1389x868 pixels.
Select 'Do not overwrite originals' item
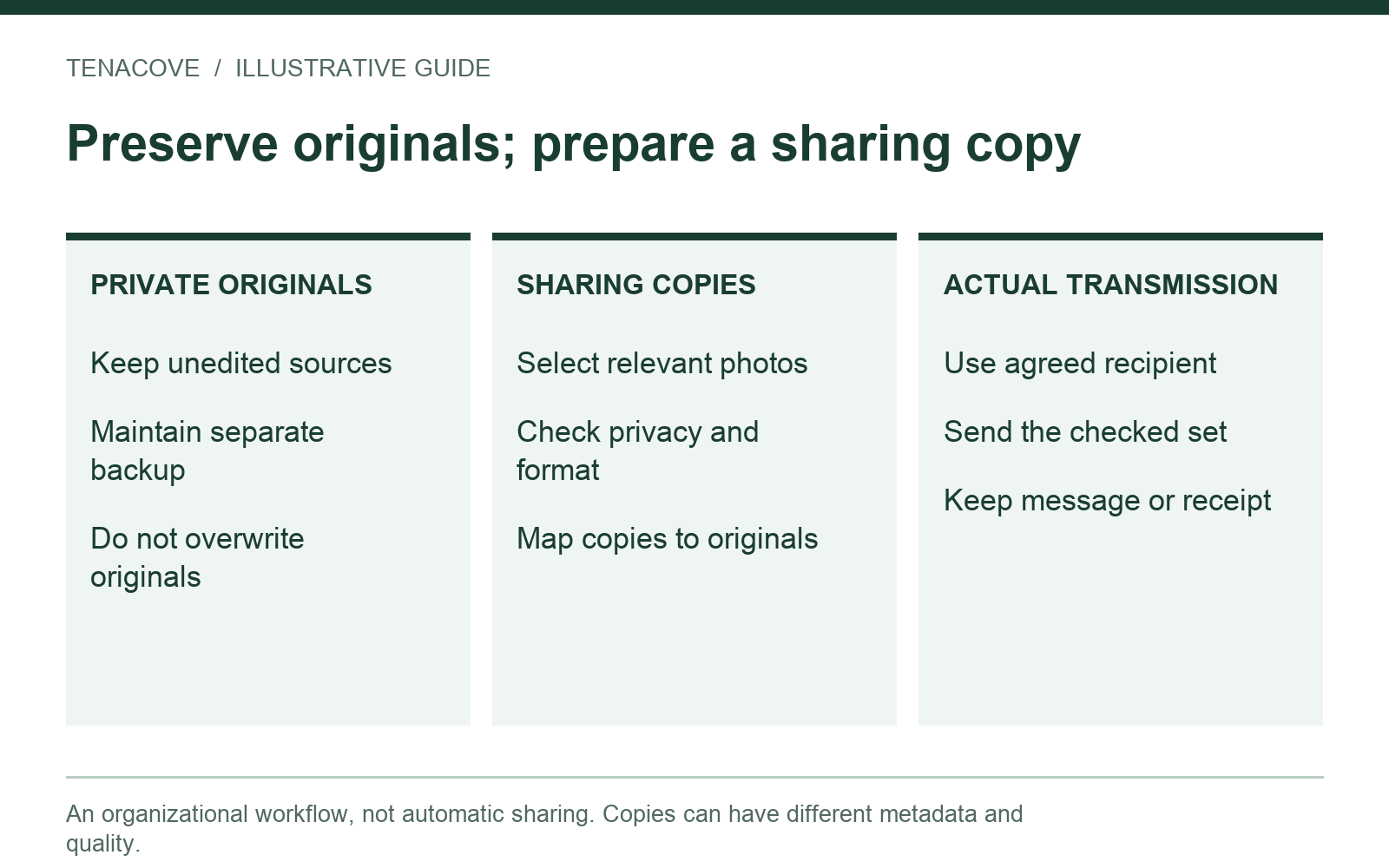point(197,557)
